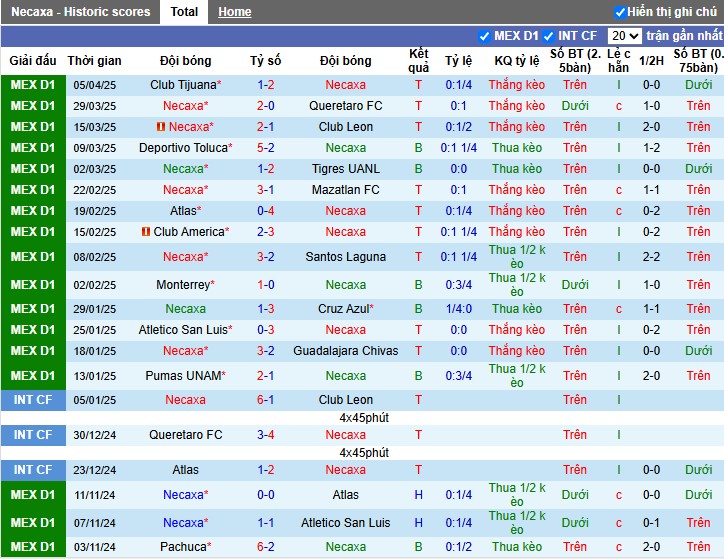The image size is (724, 559).
Task: Click Dưới in the 29/03/25 row's goals column
Action: coord(575,106)
